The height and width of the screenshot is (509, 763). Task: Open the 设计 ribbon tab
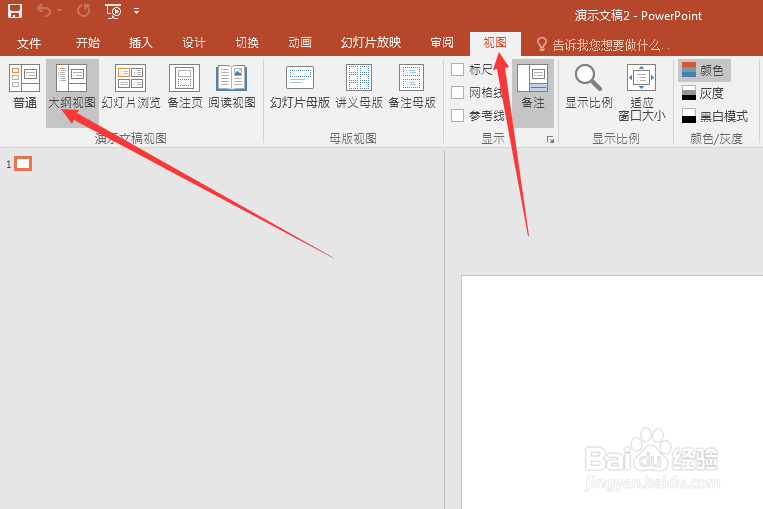[x=194, y=43]
